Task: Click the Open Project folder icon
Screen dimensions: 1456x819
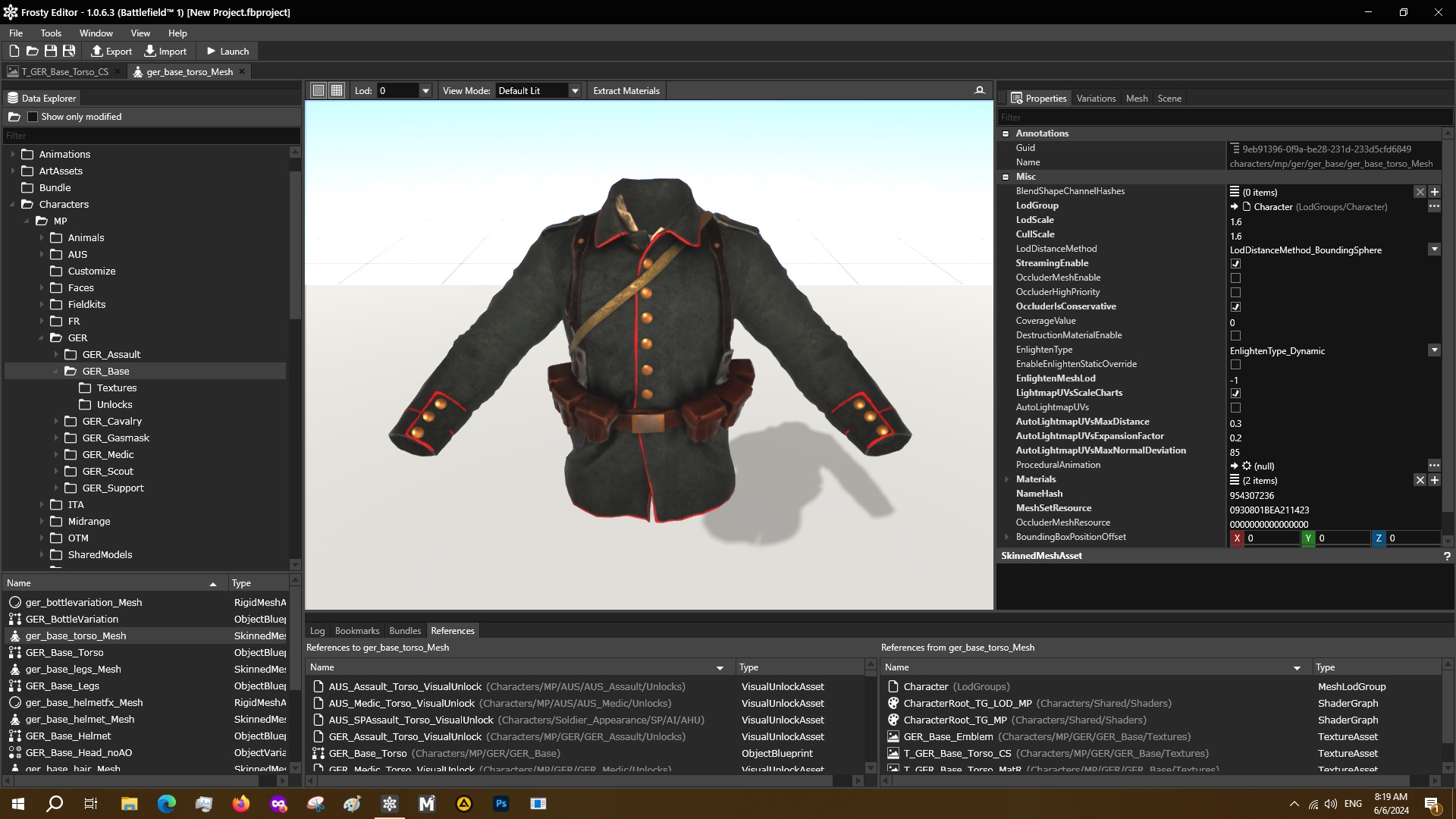Action: 32,51
